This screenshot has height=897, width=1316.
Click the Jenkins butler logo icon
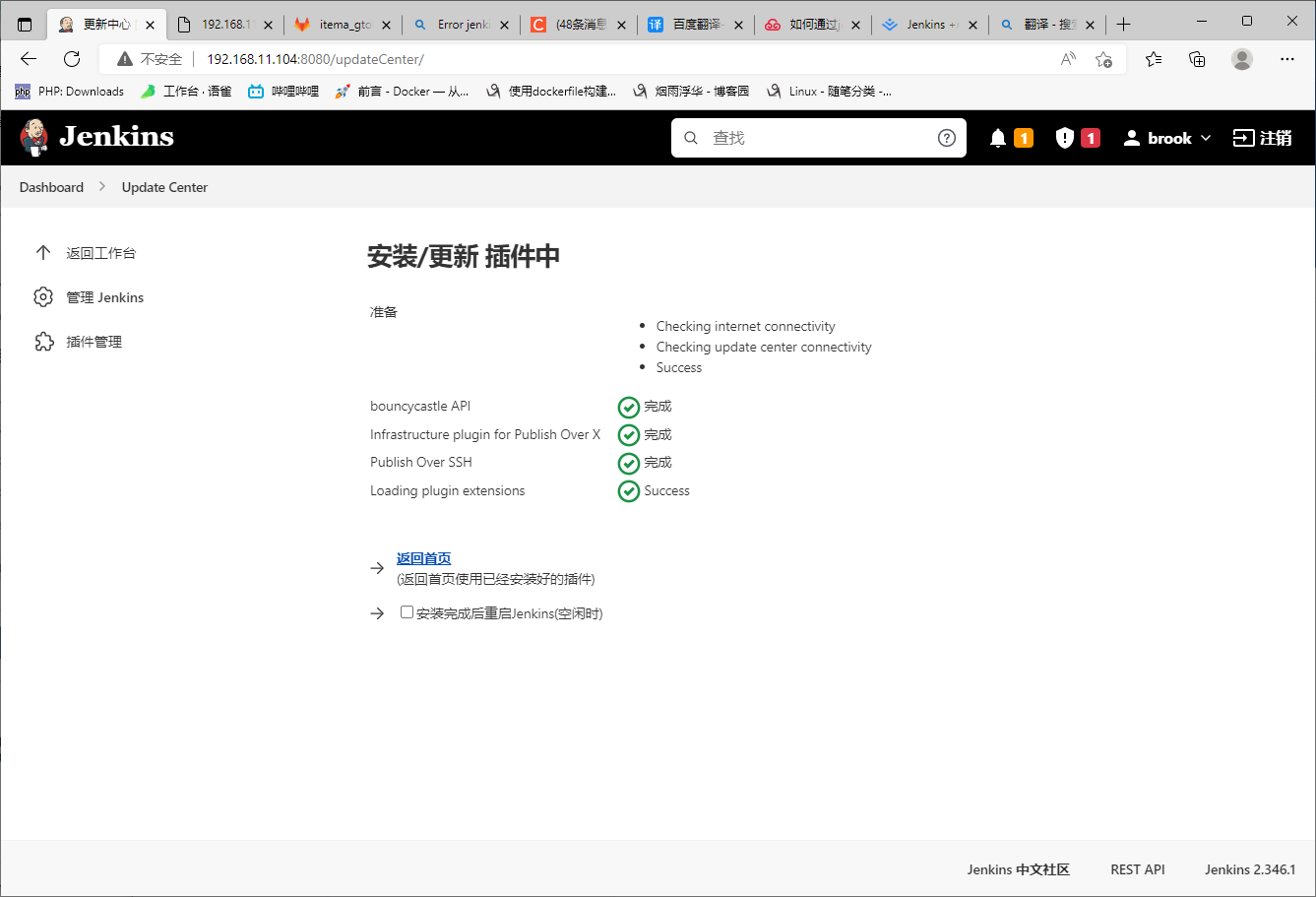33,137
